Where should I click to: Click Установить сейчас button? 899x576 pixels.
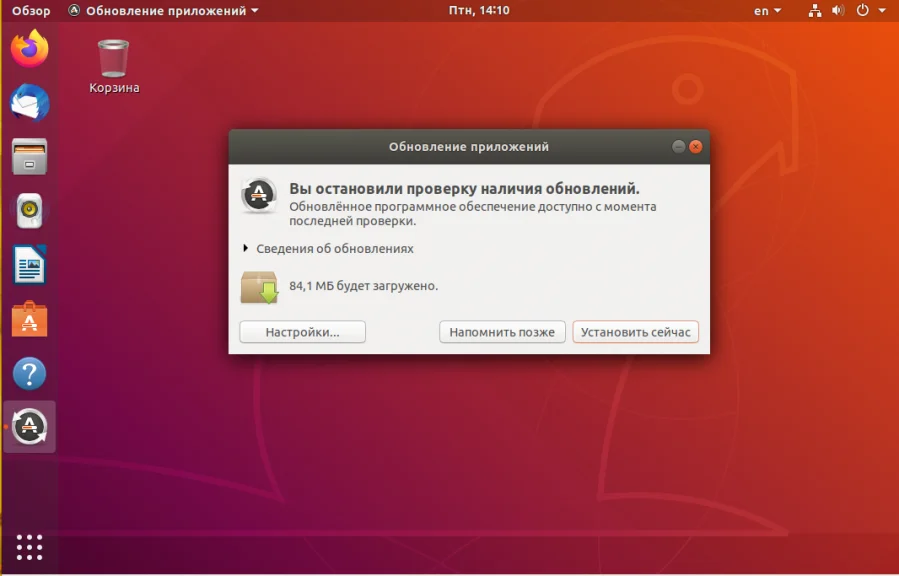coord(635,332)
